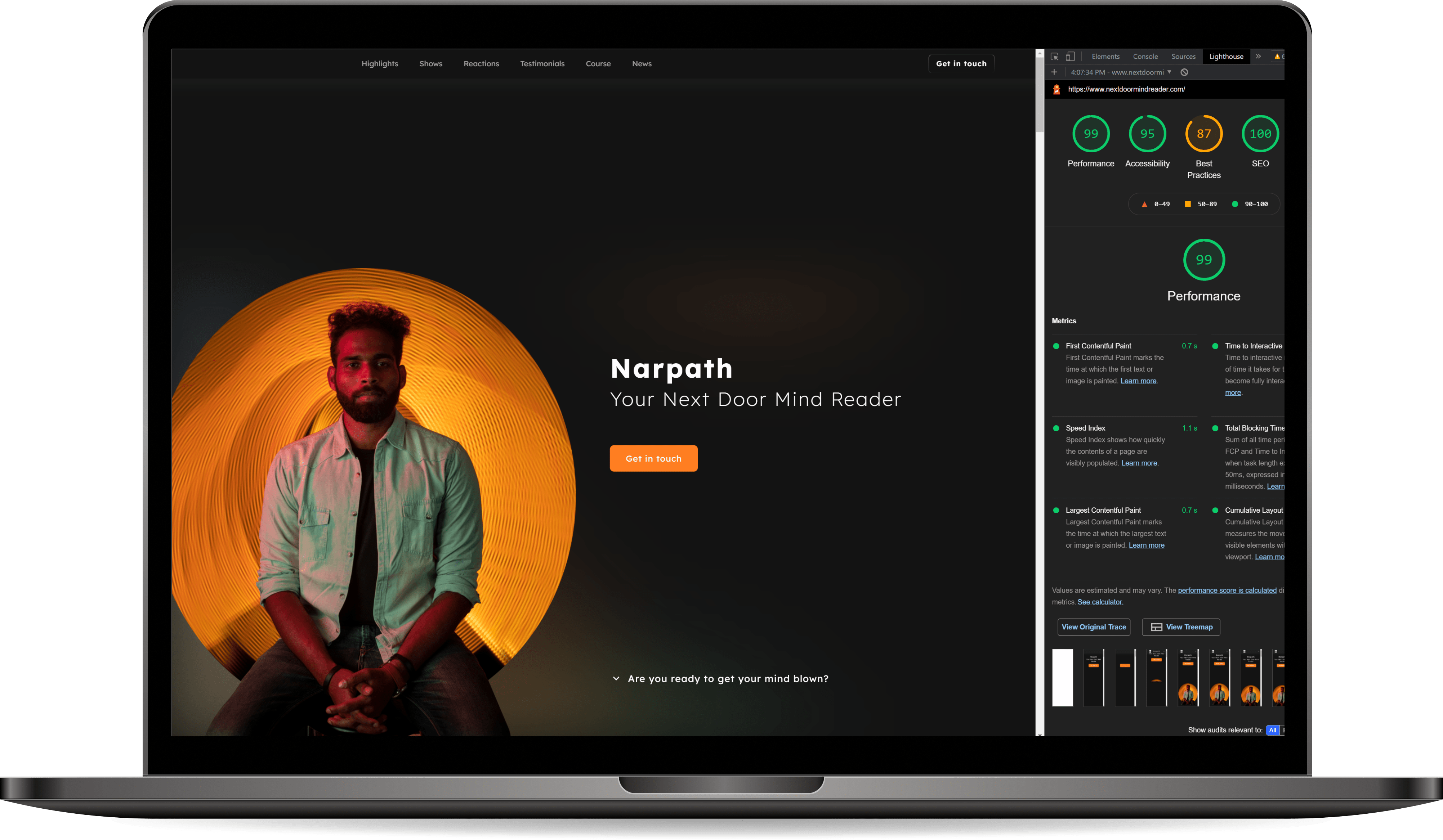Click the 0.7 s First Contentful Paint value
This screenshot has width=1443, height=840.
pyautogui.click(x=1189, y=346)
